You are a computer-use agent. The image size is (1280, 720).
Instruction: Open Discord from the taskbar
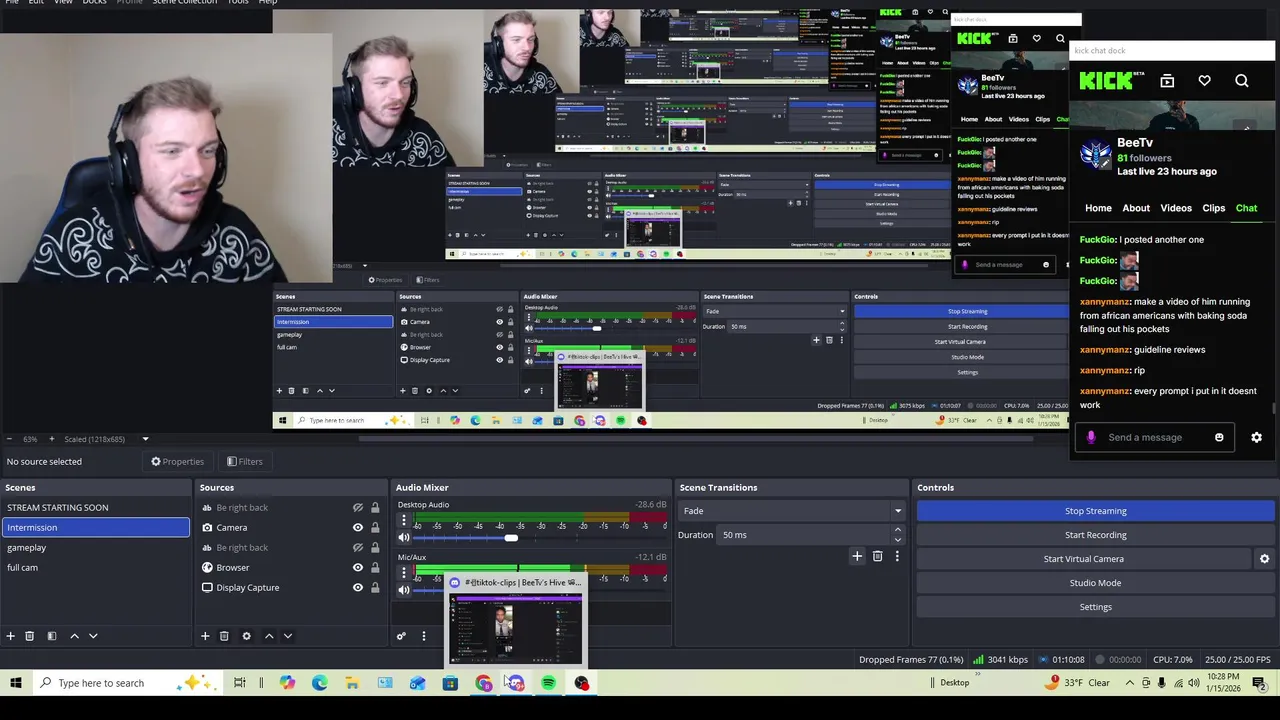point(515,683)
